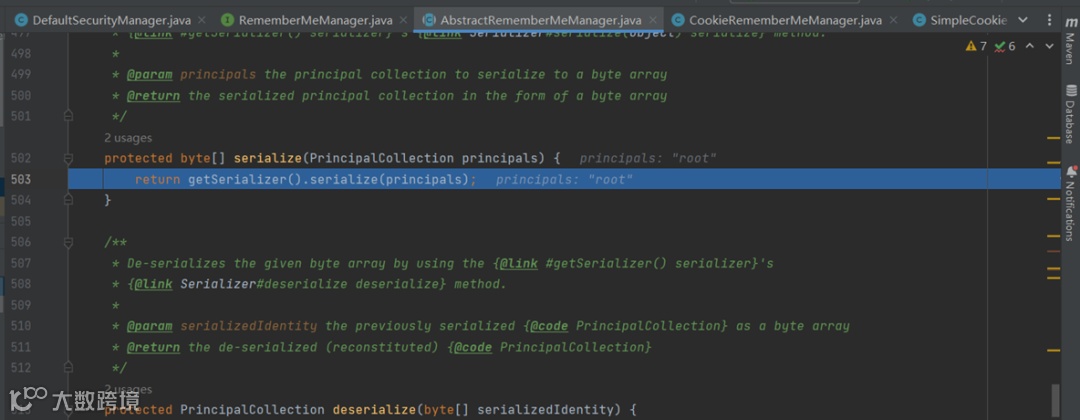Image resolution: width=1080 pixels, height=420 pixels.
Task: Close the CookieRememberMeManager.java tab
Action: pyautogui.click(x=891, y=21)
